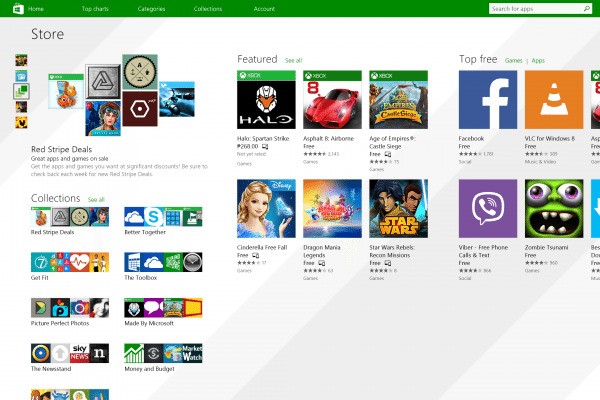Open Top charts in the navigation bar
600x400 pixels.
coord(95,9)
